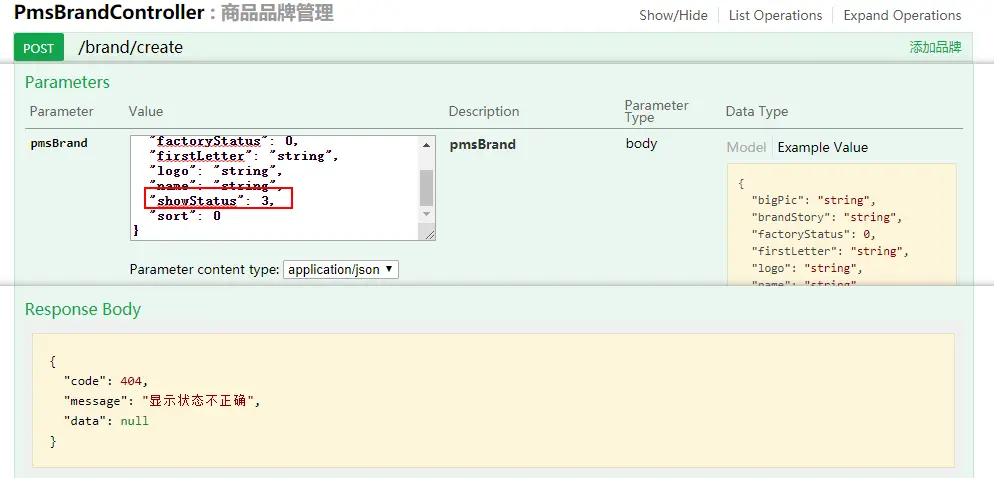Click the "data": null line
This screenshot has width=994, height=478.
pyautogui.click(x=106, y=421)
